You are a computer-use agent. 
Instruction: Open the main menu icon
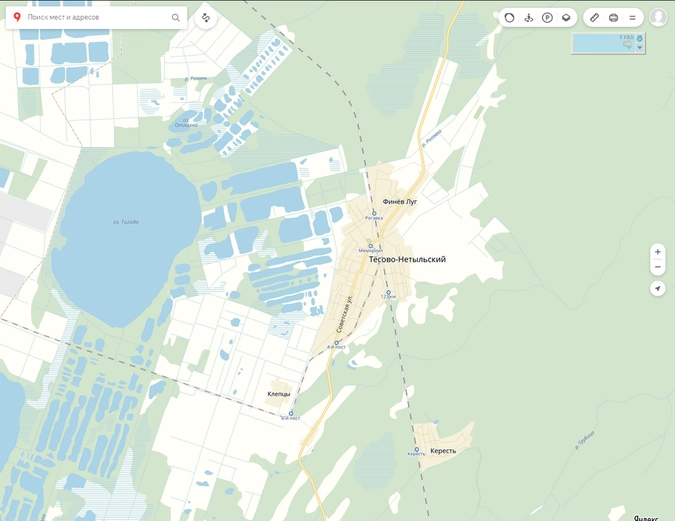pos(632,17)
